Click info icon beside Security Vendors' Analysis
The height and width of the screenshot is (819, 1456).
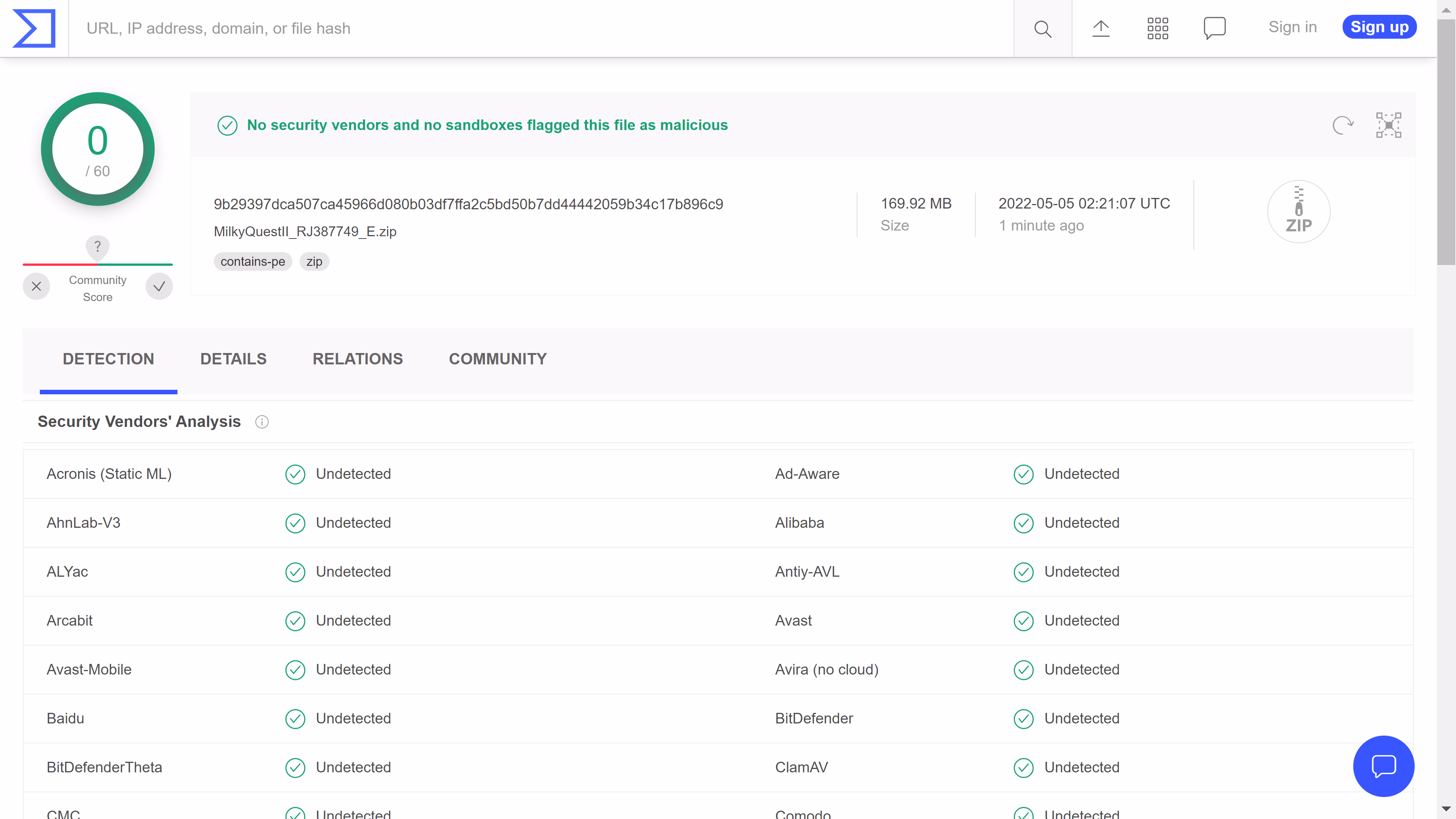click(262, 422)
